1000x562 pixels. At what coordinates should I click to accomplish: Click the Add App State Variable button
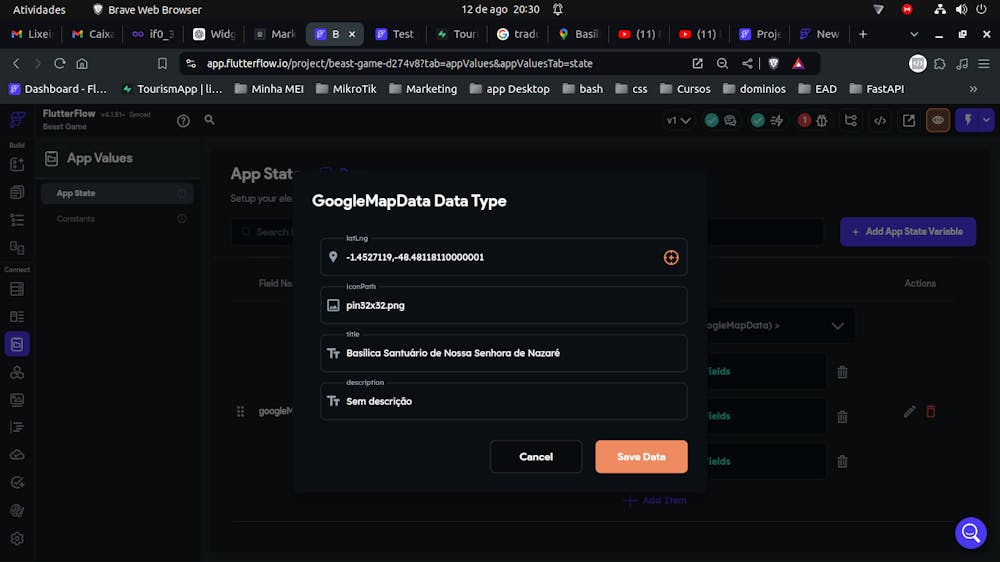(x=907, y=232)
